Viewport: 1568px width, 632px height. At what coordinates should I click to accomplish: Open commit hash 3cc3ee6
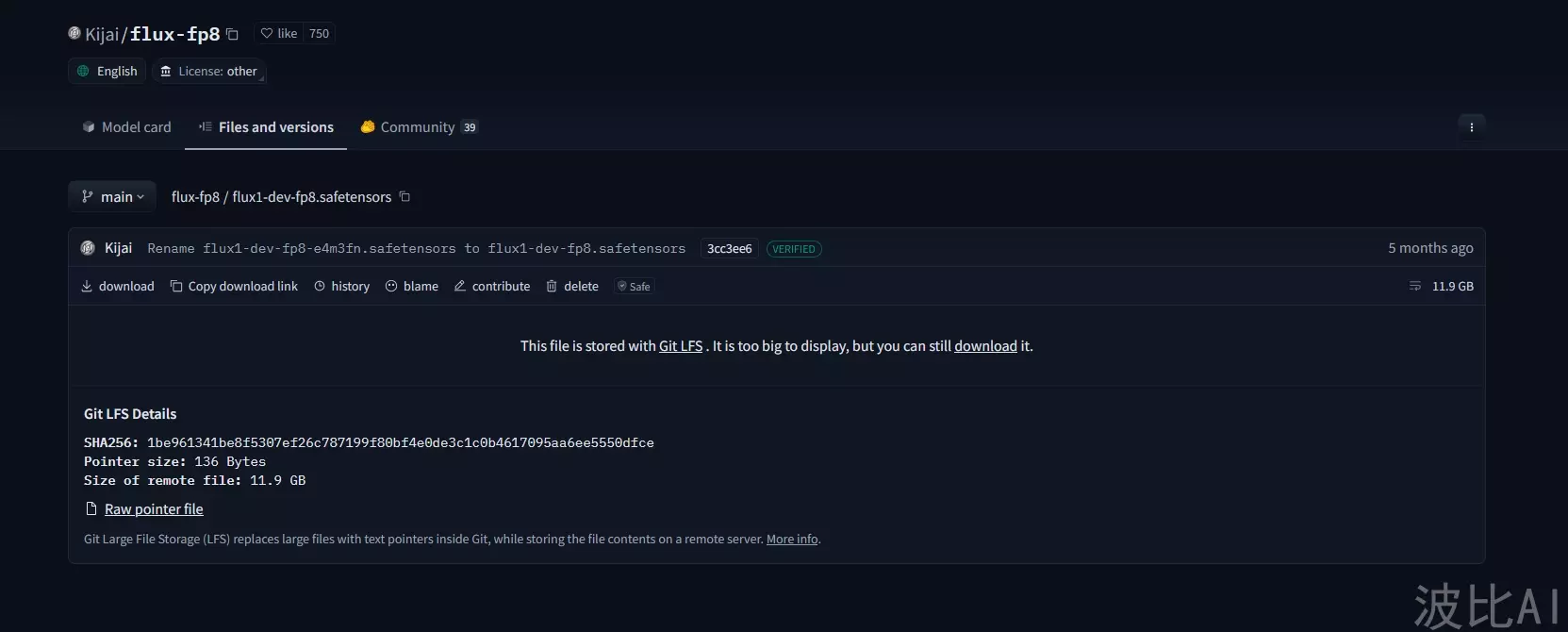coord(730,249)
